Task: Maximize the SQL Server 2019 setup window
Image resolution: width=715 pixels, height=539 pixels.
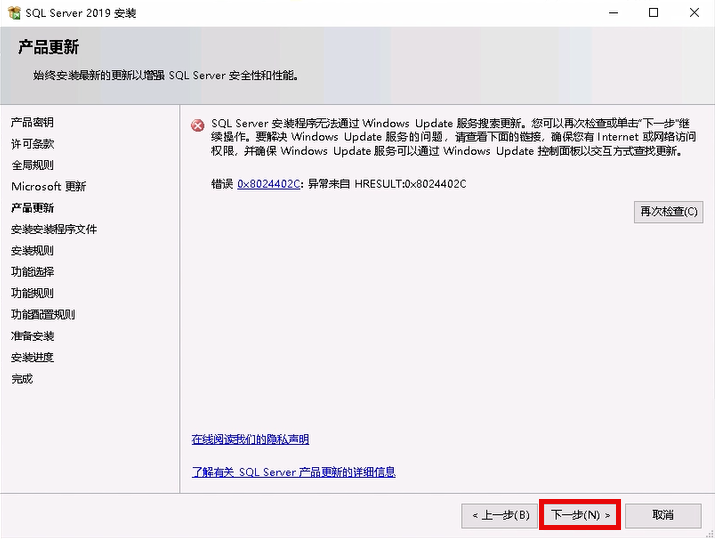Action: click(x=653, y=13)
